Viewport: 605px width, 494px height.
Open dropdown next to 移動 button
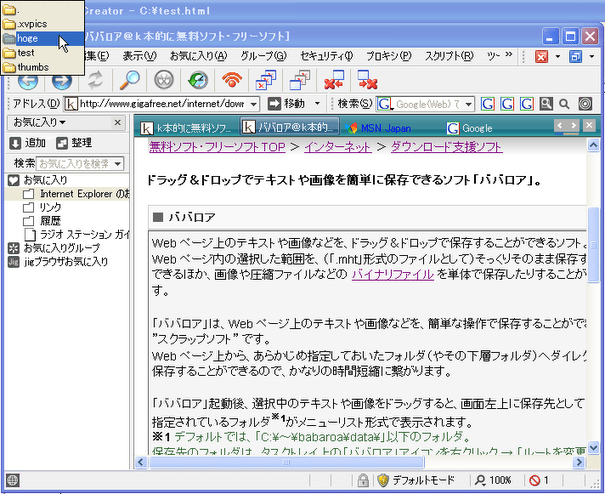pos(317,104)
